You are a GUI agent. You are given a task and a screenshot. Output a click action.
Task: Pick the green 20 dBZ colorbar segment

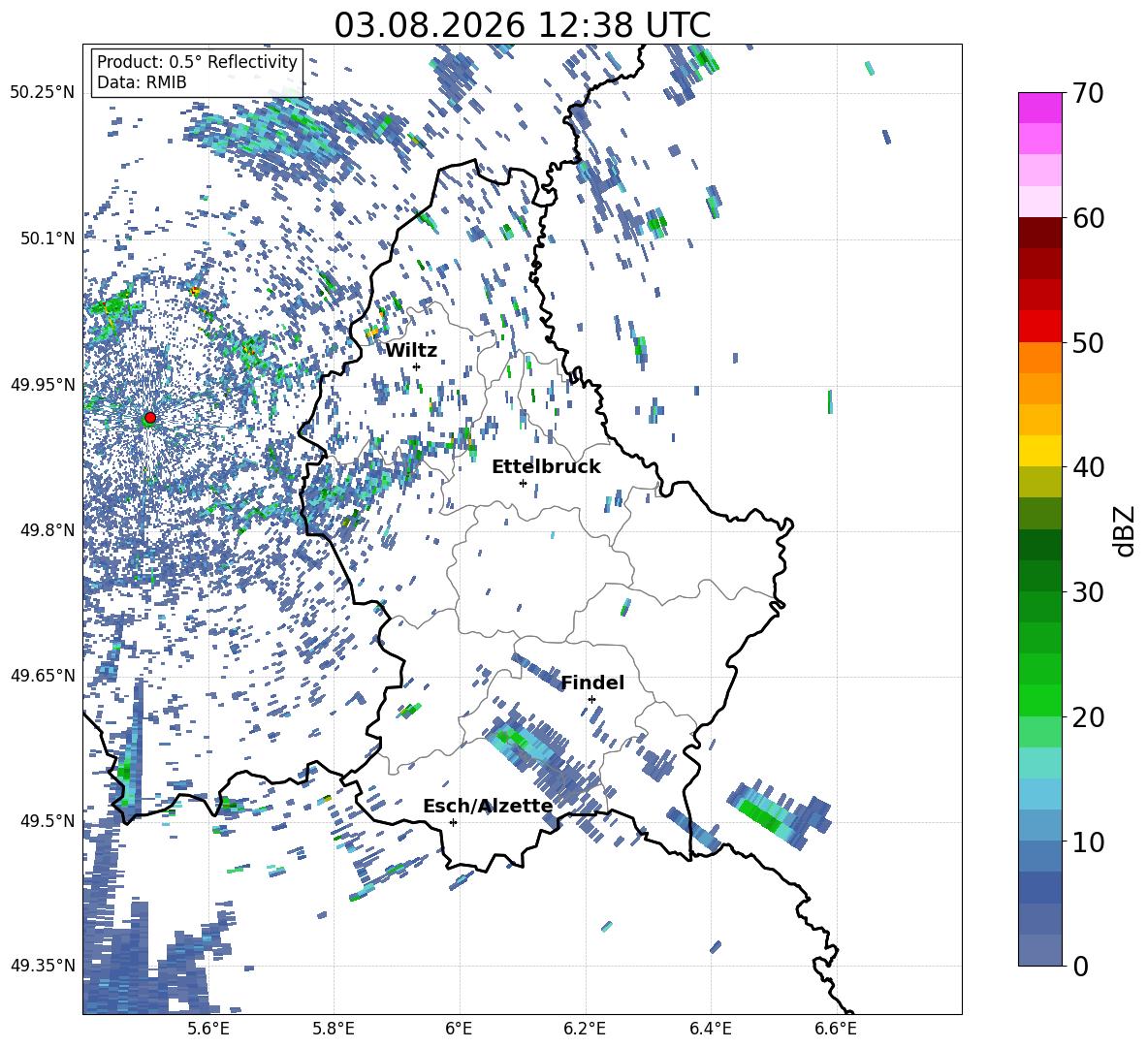(x=1039, y=700)
